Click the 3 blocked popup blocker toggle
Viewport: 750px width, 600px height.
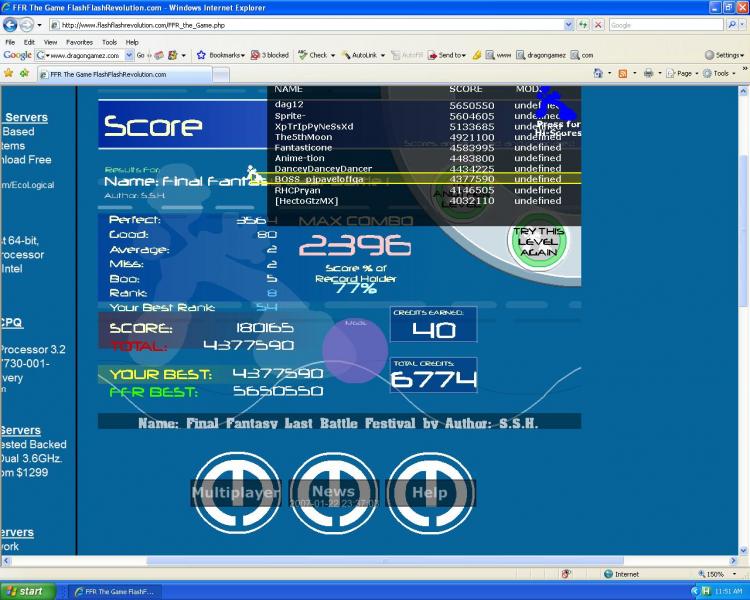(x=270, y=55)
